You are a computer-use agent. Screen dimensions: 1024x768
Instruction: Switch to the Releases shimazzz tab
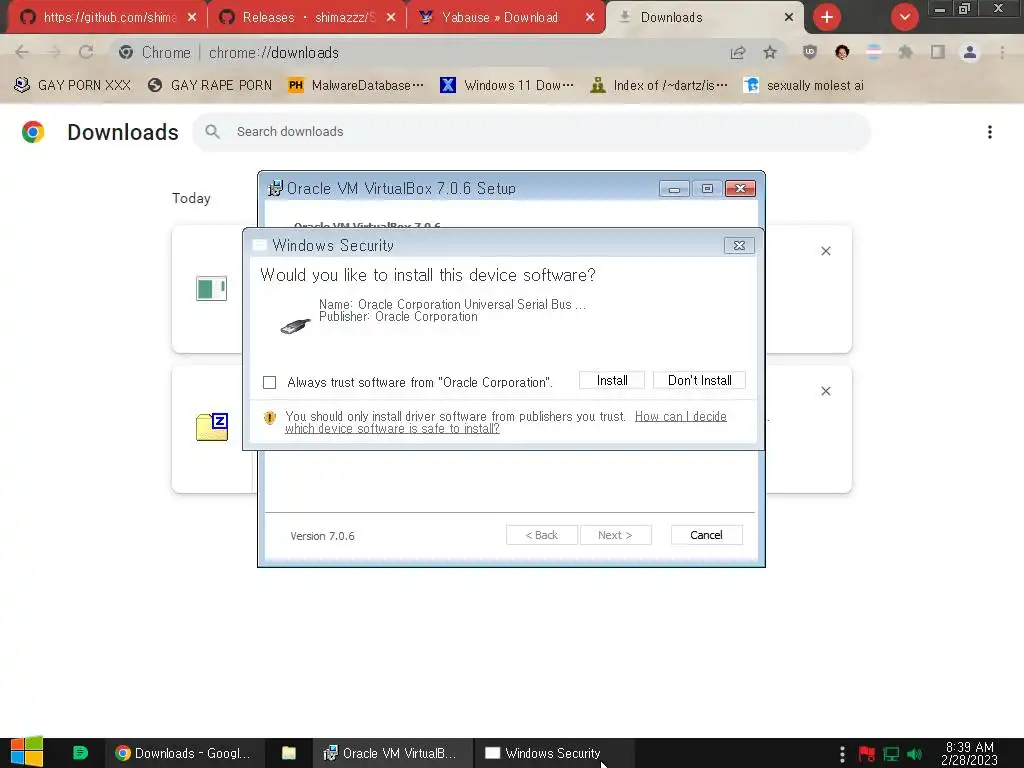(306, 17)
